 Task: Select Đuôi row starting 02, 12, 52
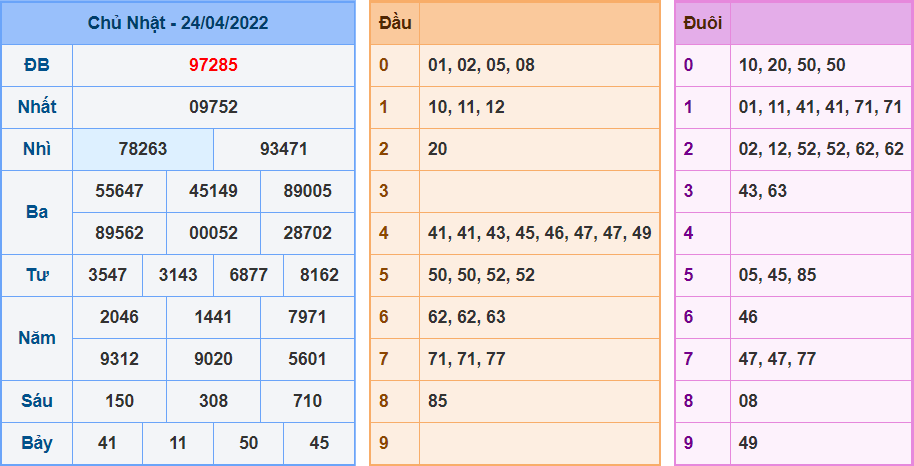coord(821,149)
